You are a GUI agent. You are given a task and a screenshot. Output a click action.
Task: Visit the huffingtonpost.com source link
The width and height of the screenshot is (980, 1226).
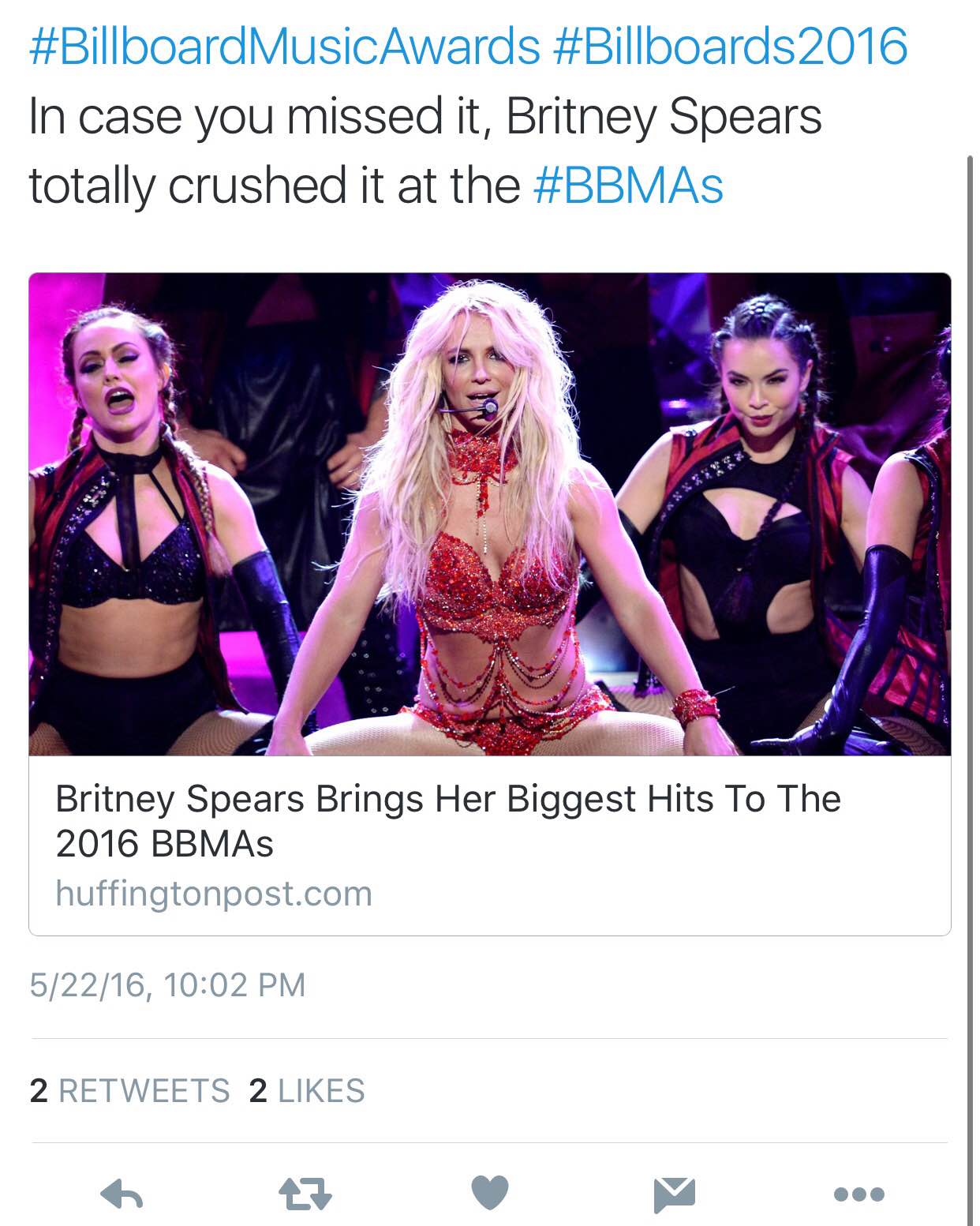(214, 894)
